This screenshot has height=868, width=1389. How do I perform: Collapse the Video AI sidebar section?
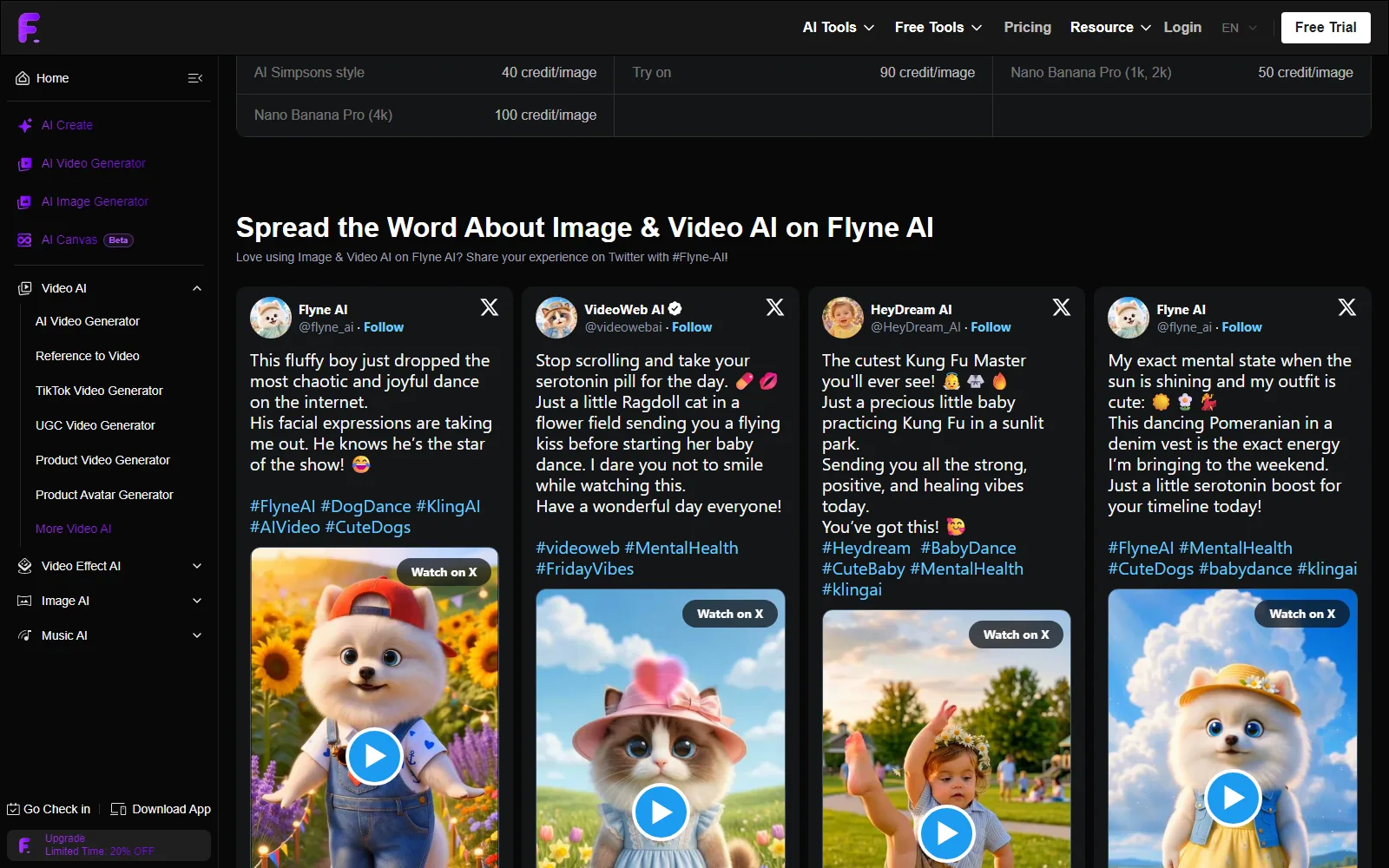pos(197,288)
